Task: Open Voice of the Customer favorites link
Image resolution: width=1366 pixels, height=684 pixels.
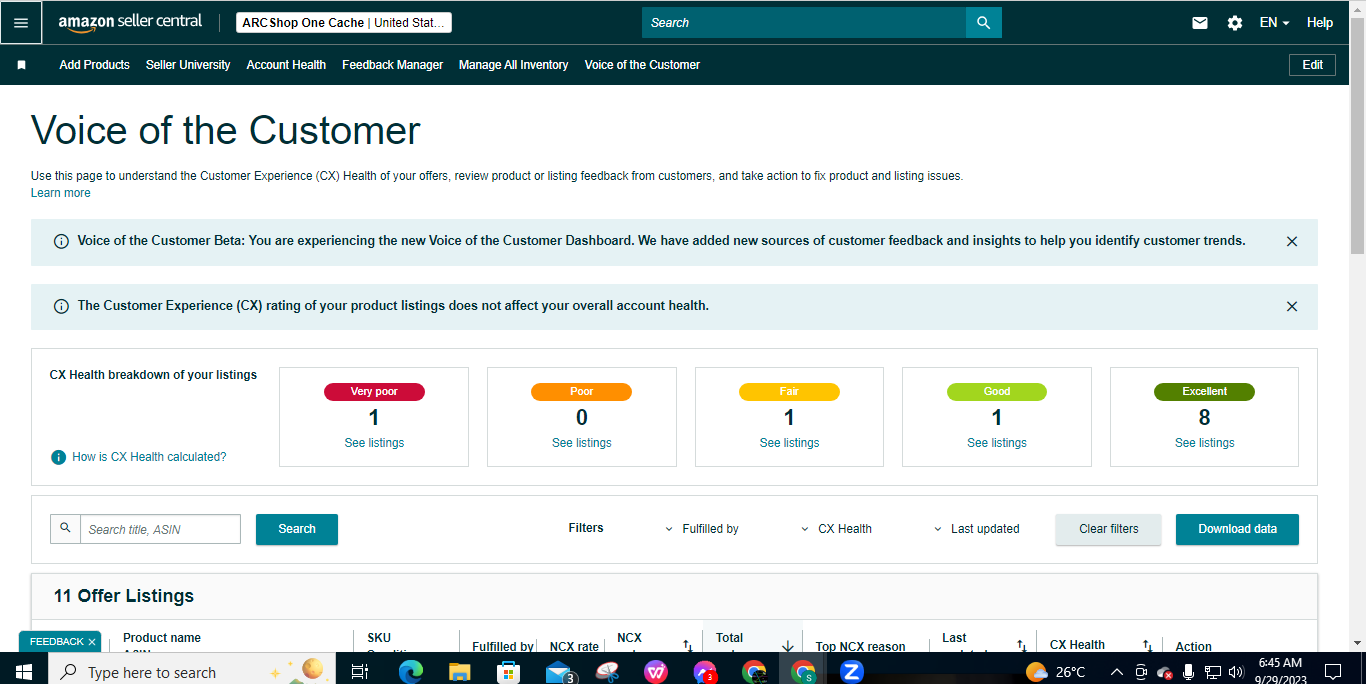Action: pyautogui.click(x=642, y=65)
